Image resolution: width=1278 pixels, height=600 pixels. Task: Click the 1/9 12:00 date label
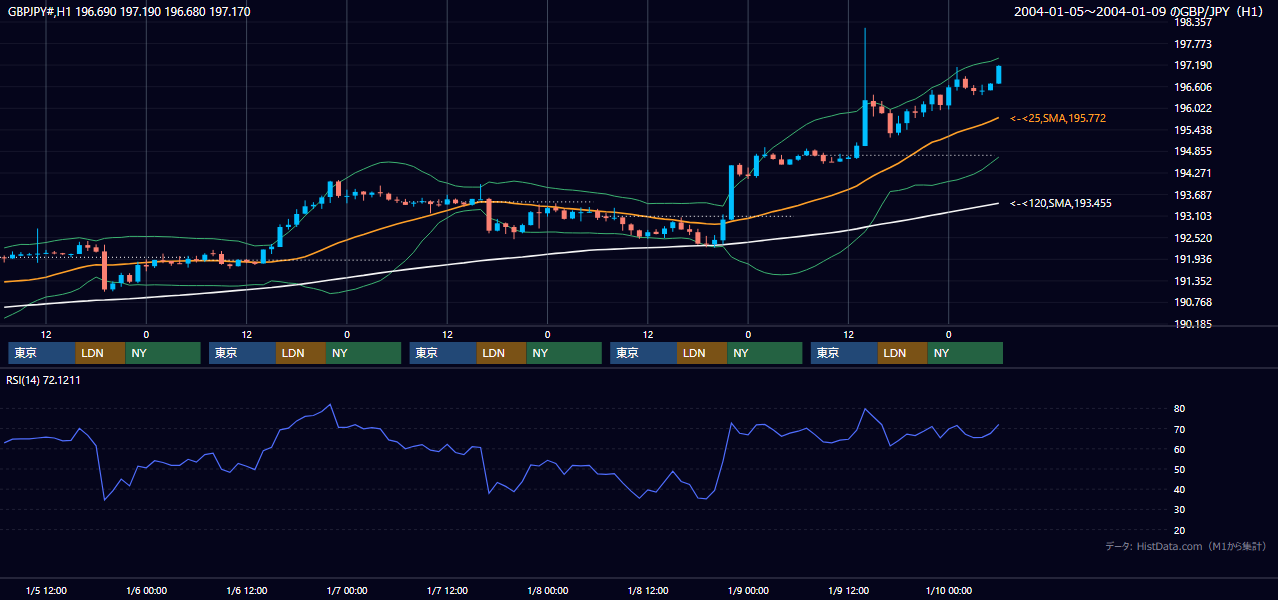(x=848, y=590)
